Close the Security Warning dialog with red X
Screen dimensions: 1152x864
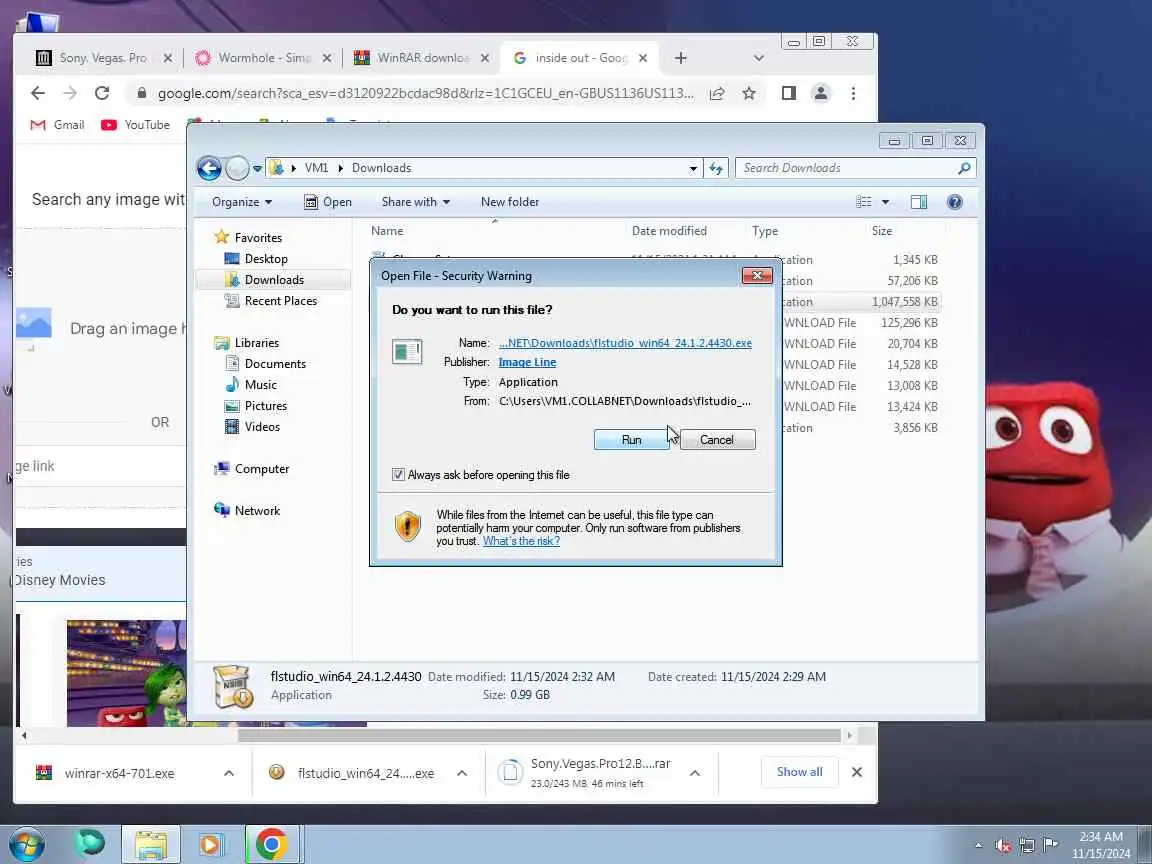757,276
